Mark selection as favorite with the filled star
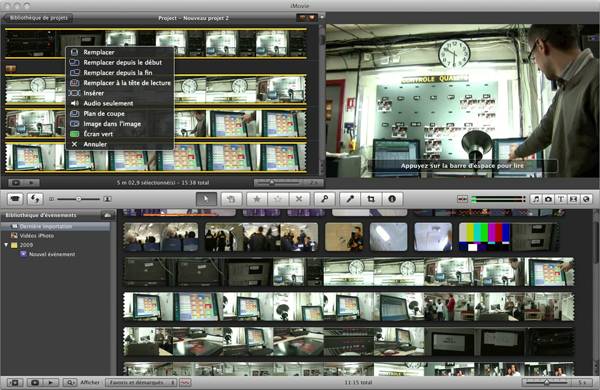The width and height of the screenshot is (600, 390). (x=257, y=199)
